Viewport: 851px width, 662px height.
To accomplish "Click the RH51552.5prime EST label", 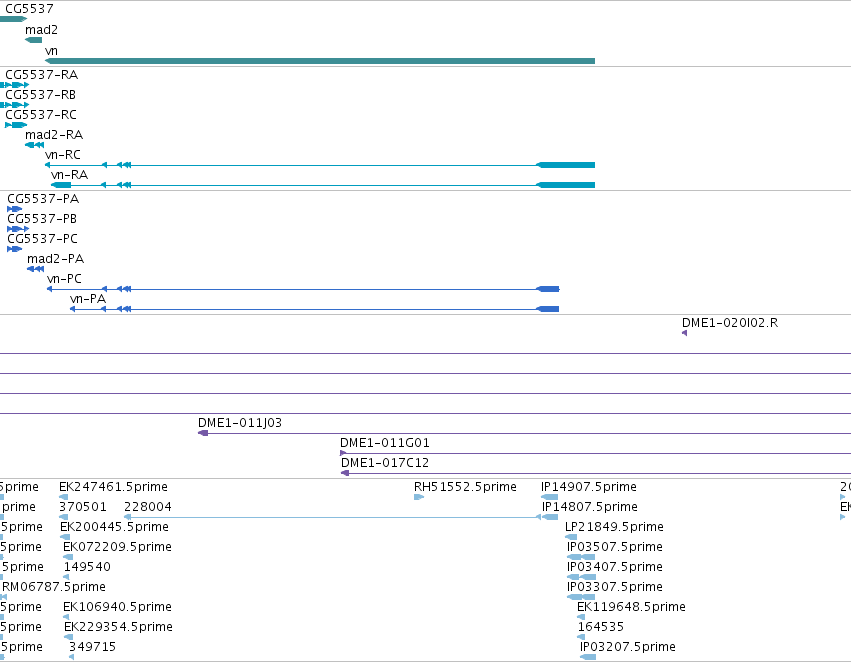I will click(465, 487).
